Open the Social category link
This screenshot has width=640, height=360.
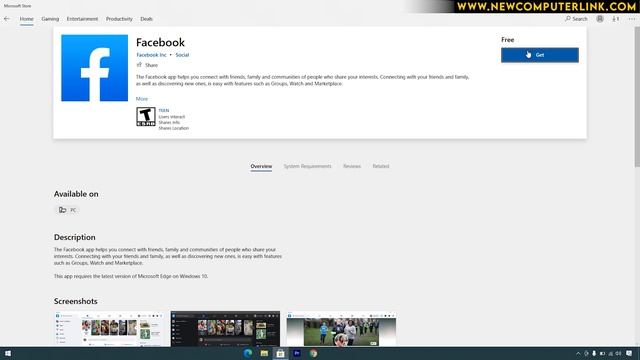point(182,55)
